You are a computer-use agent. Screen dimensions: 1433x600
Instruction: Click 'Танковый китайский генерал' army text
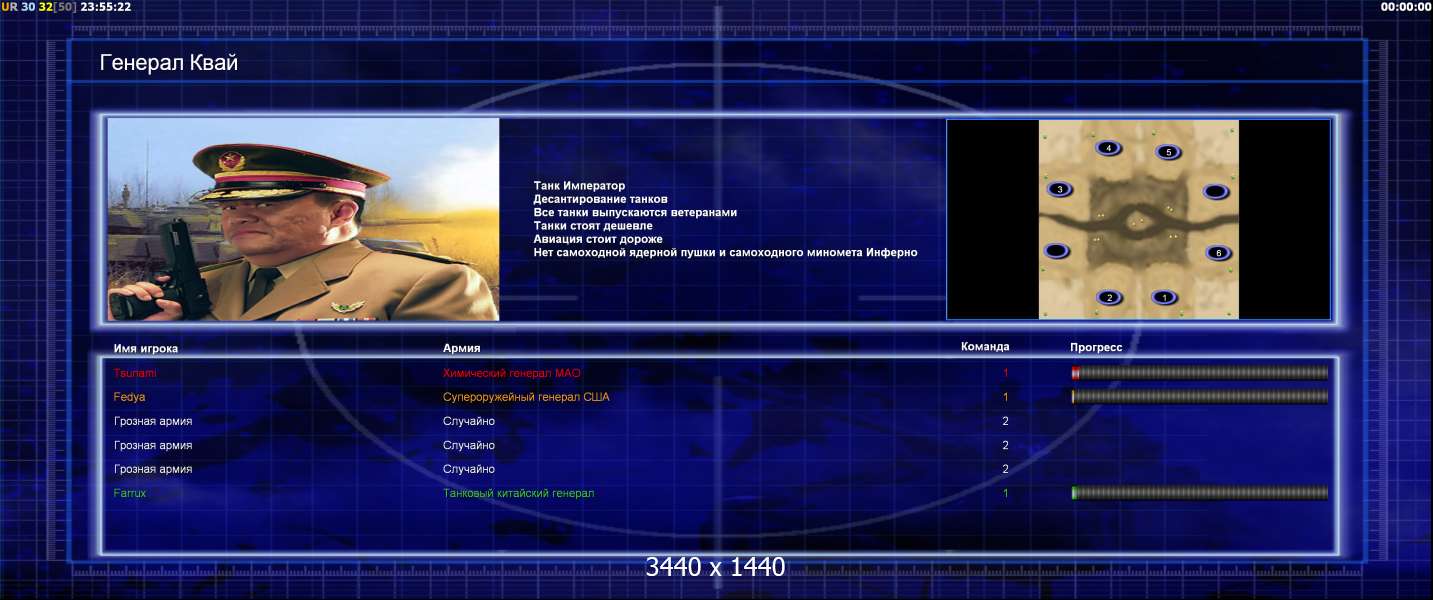519,493
